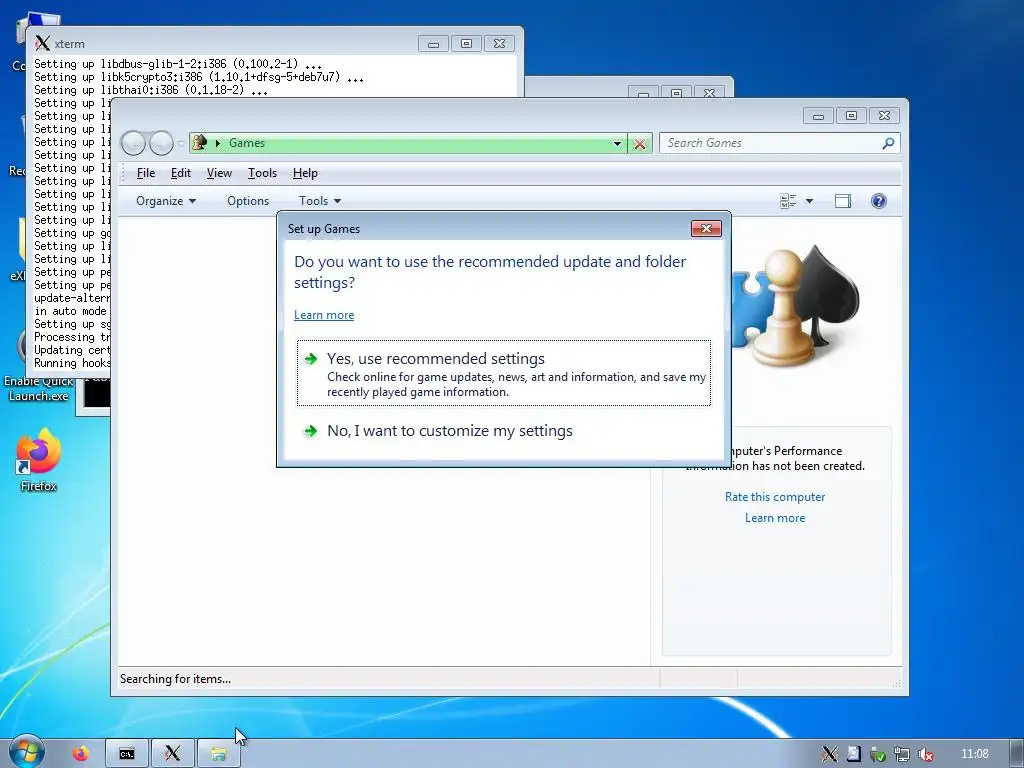Expand the Organize dropdown
This screenshot has width=1024, height=768.
166,201
